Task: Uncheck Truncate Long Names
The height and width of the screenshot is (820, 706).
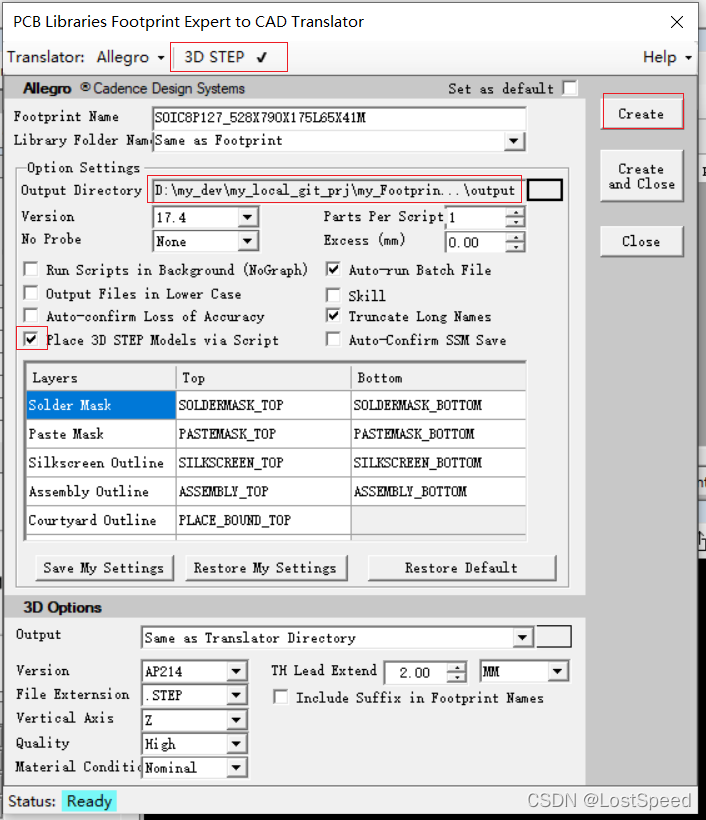Action: [333, 316]
